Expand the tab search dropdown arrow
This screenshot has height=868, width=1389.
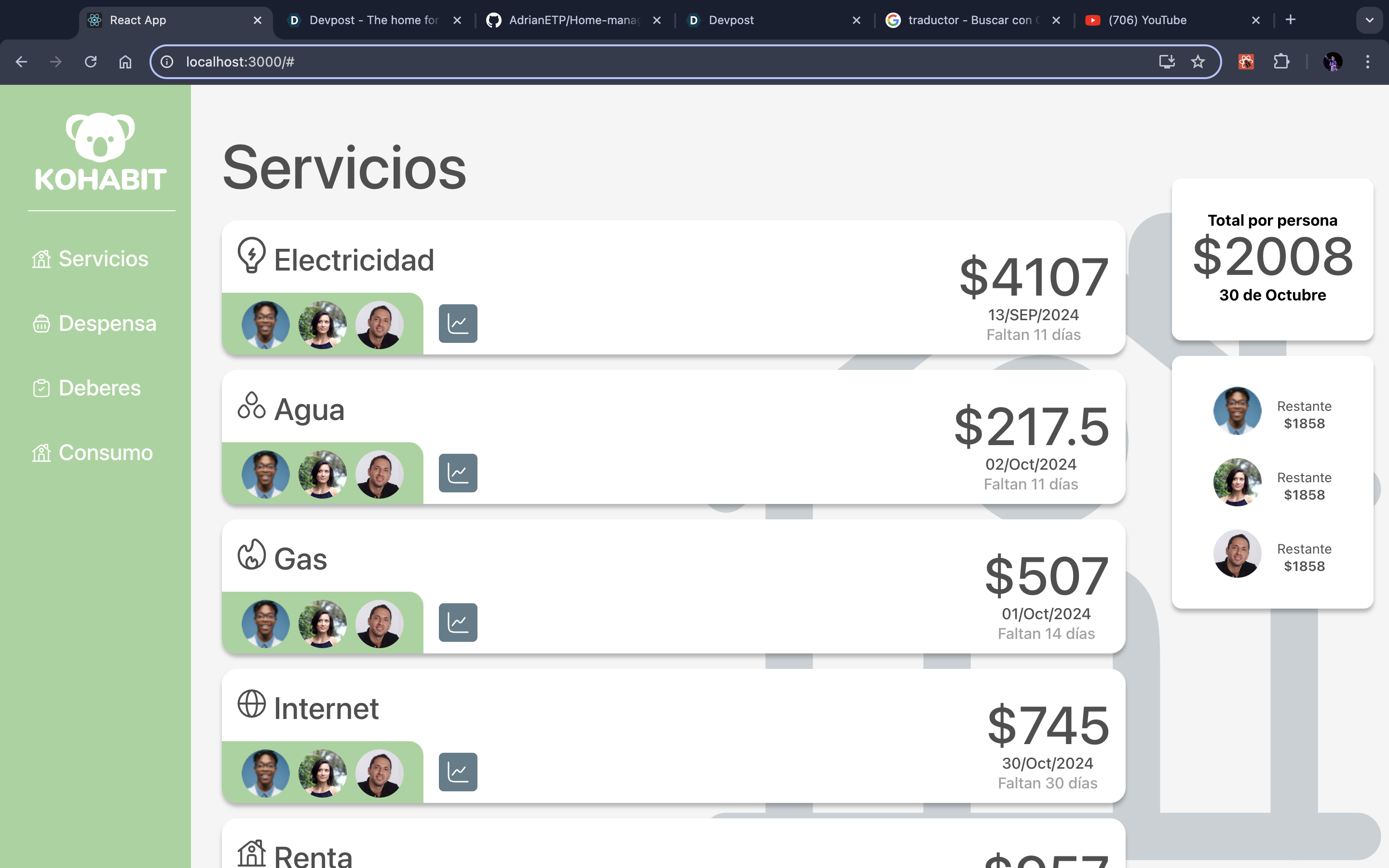tap(1369, 20)
